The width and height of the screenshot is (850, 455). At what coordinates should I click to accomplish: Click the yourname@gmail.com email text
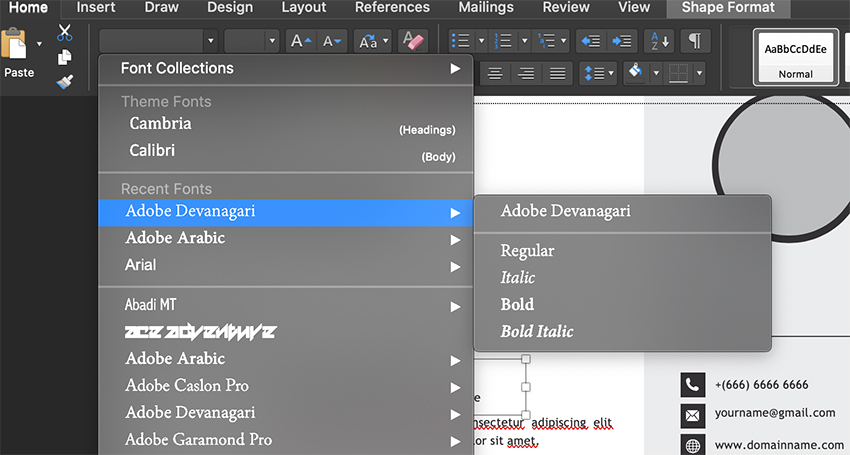[775, 413]
